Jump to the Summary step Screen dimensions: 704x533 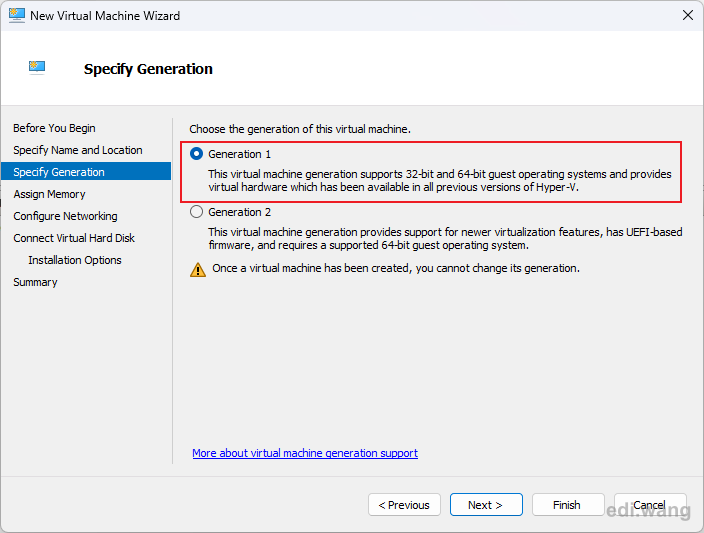tap(35, 282)
